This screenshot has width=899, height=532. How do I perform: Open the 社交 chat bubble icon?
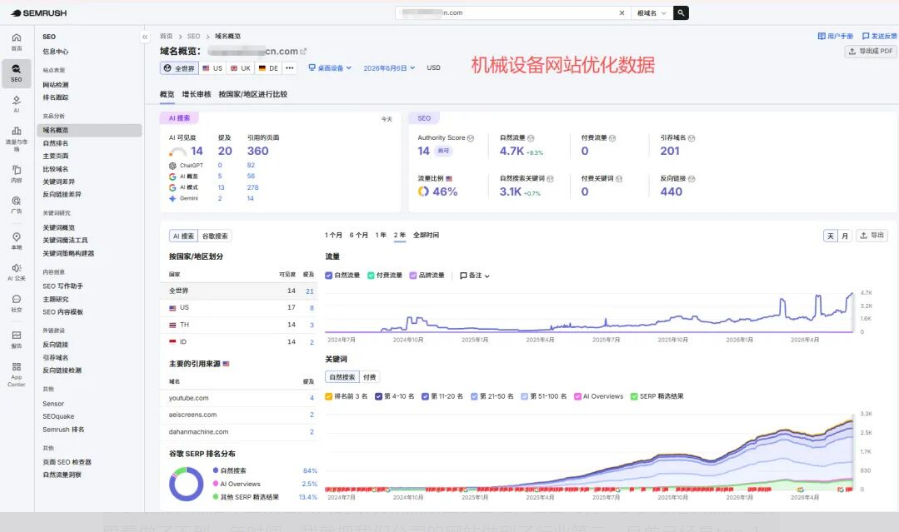pyautogui.click(x=16, y=299)
